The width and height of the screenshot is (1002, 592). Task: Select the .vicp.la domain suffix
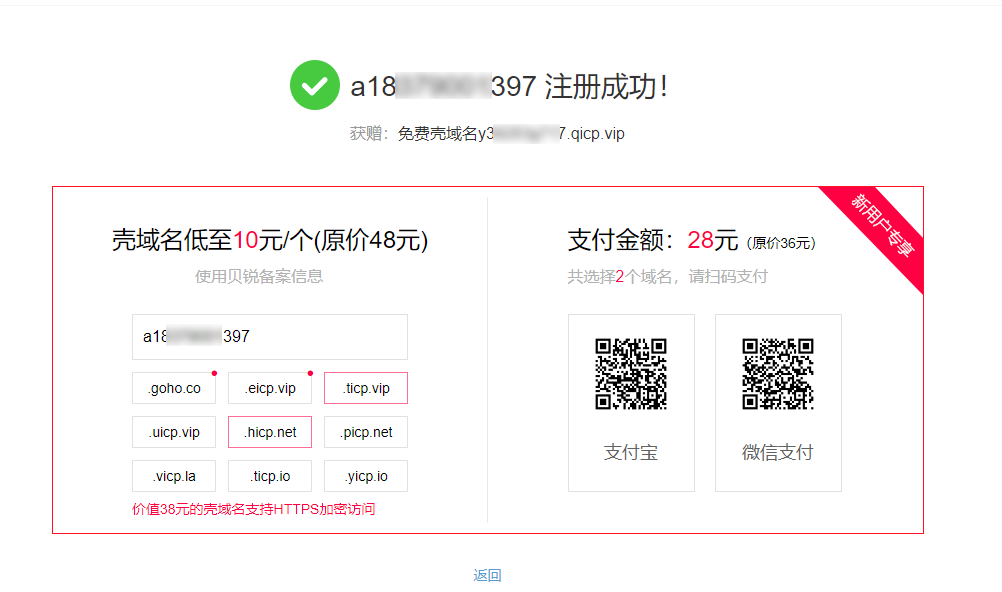pos(174,476)
